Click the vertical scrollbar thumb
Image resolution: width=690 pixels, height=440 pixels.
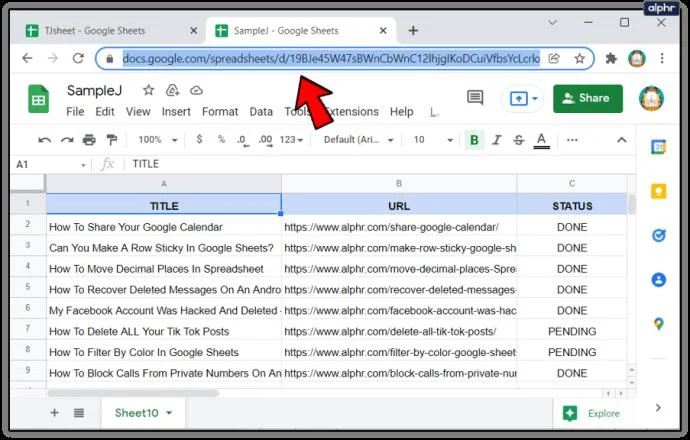click(632, 204)
